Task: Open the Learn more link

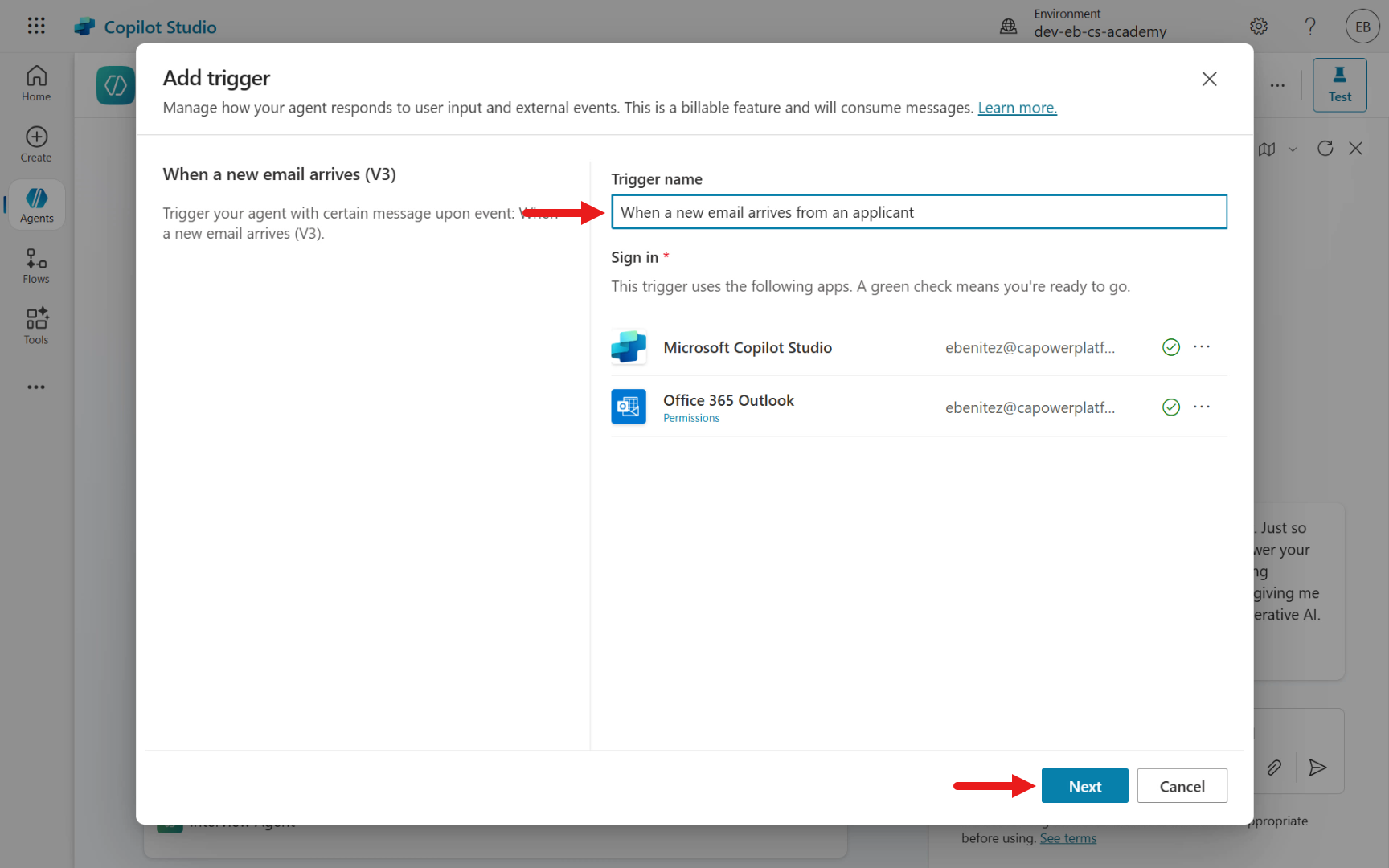Action: 1017,108
